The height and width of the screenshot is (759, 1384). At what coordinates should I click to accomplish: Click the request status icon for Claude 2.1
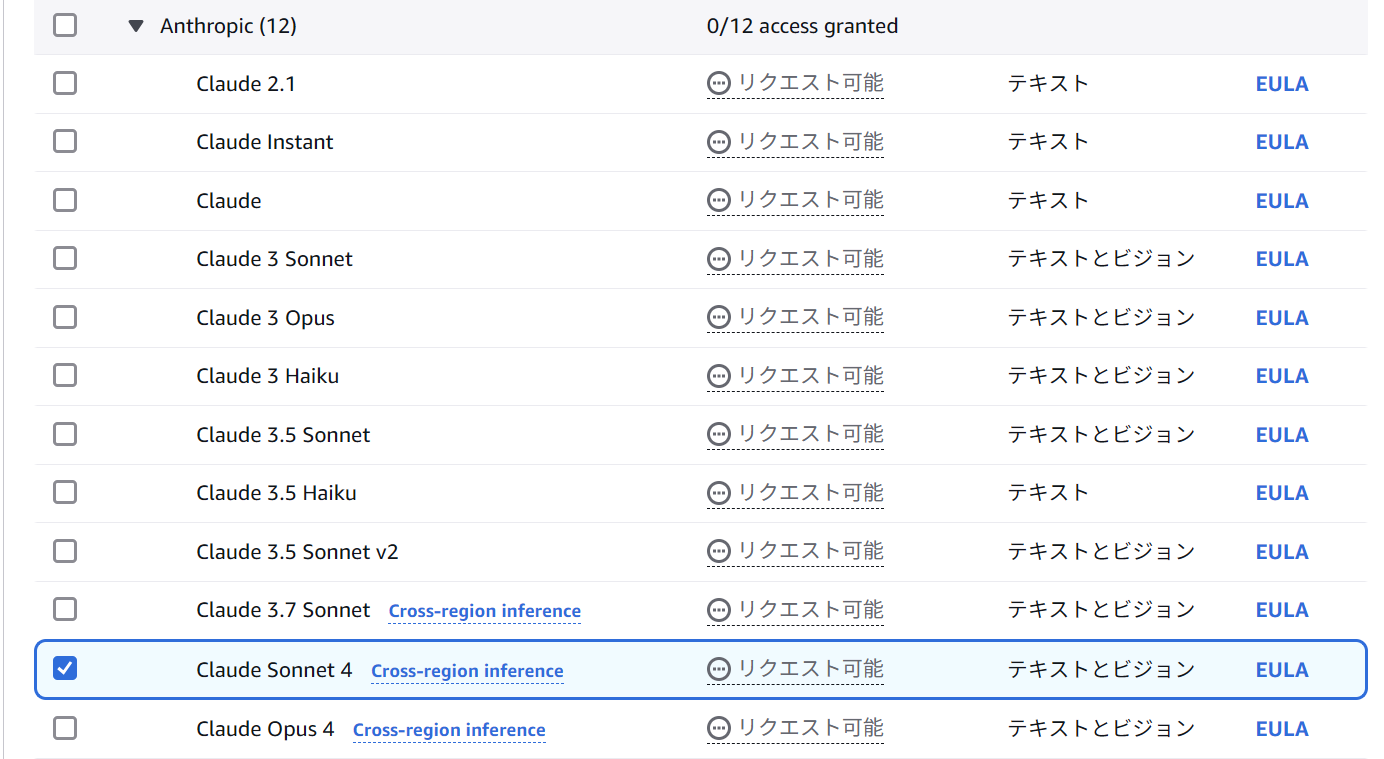[x=719, y=84]
